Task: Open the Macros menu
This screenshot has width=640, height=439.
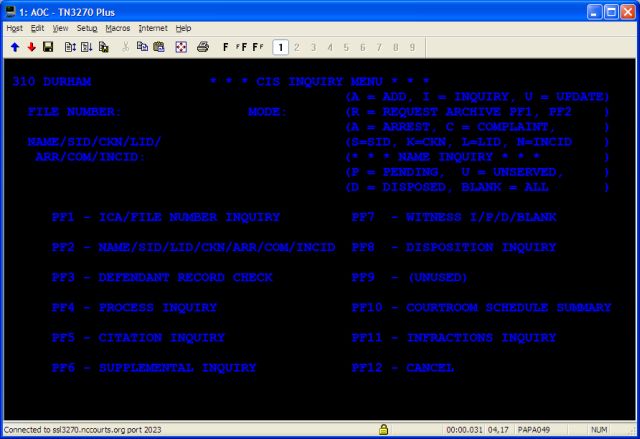Action: click(118, 28)
